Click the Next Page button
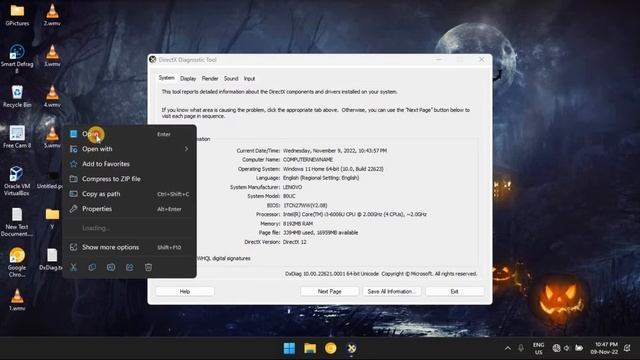This screenshot has height=360, width=640. [x=329, y=291]
